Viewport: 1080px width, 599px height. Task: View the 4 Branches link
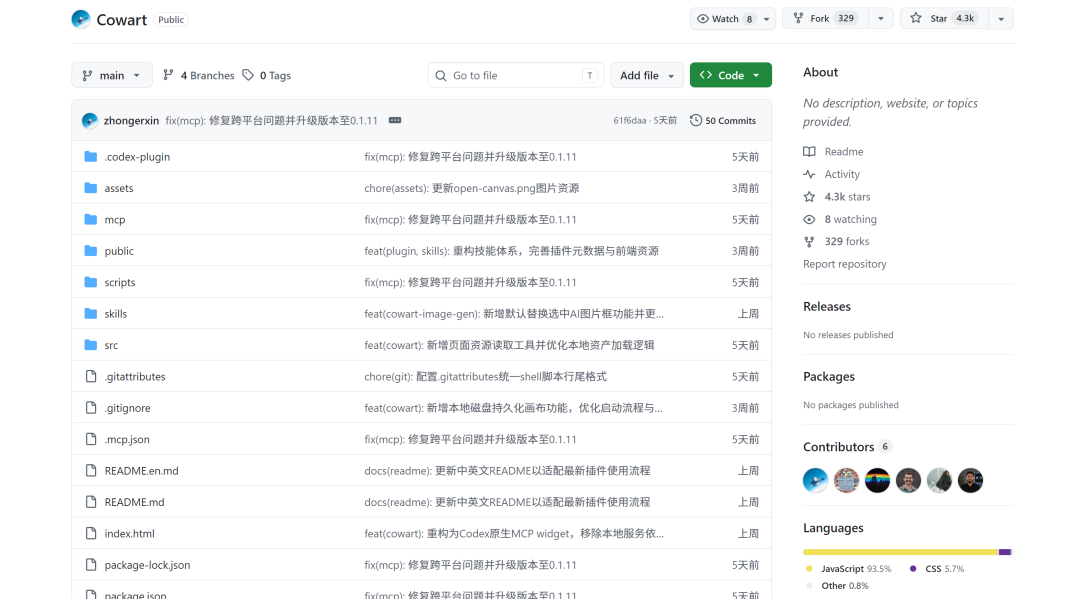click(x=198, y=75)
